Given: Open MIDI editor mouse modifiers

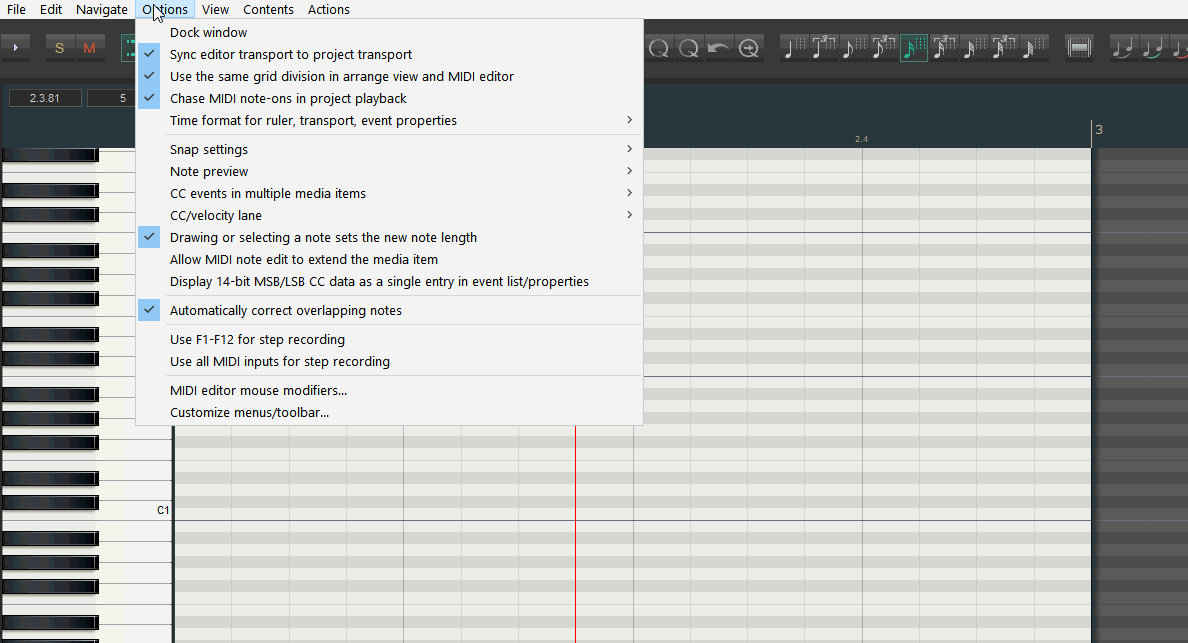Looking at the screenshot, I should (258, 391).
